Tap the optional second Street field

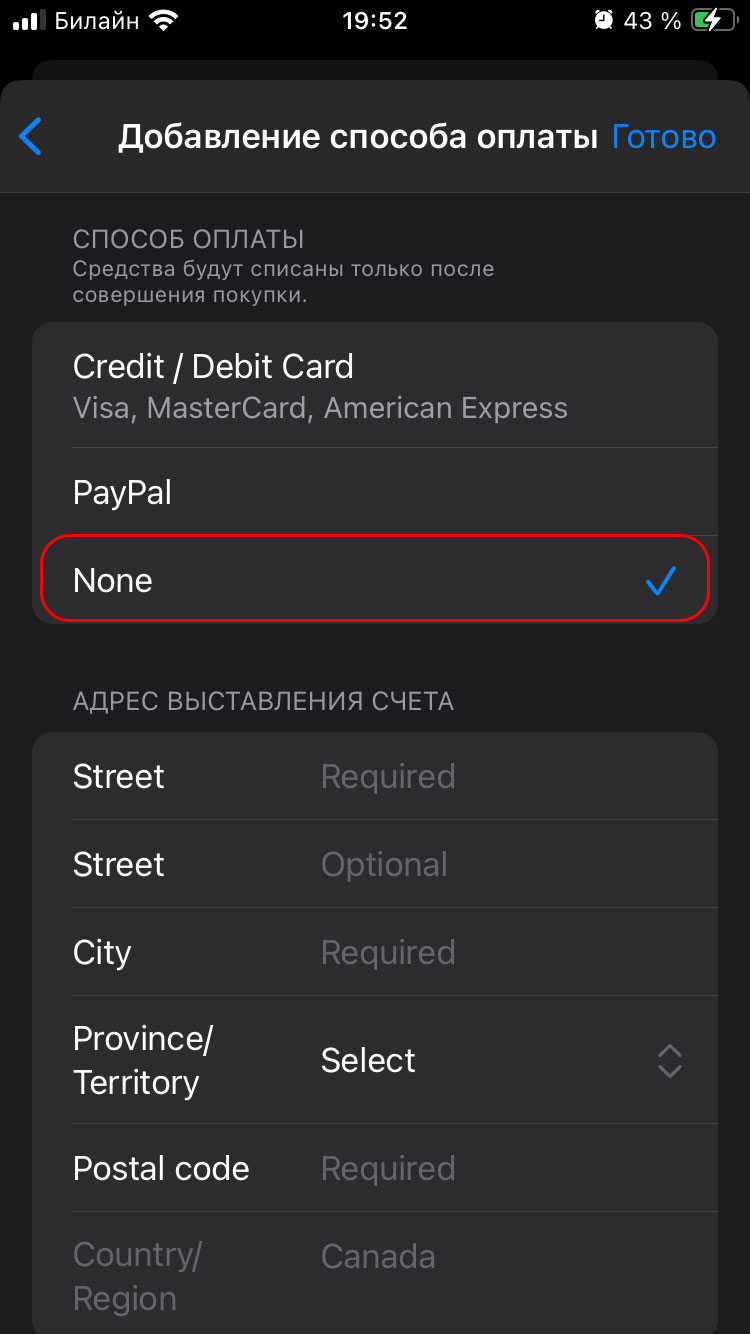click(500, 865)
